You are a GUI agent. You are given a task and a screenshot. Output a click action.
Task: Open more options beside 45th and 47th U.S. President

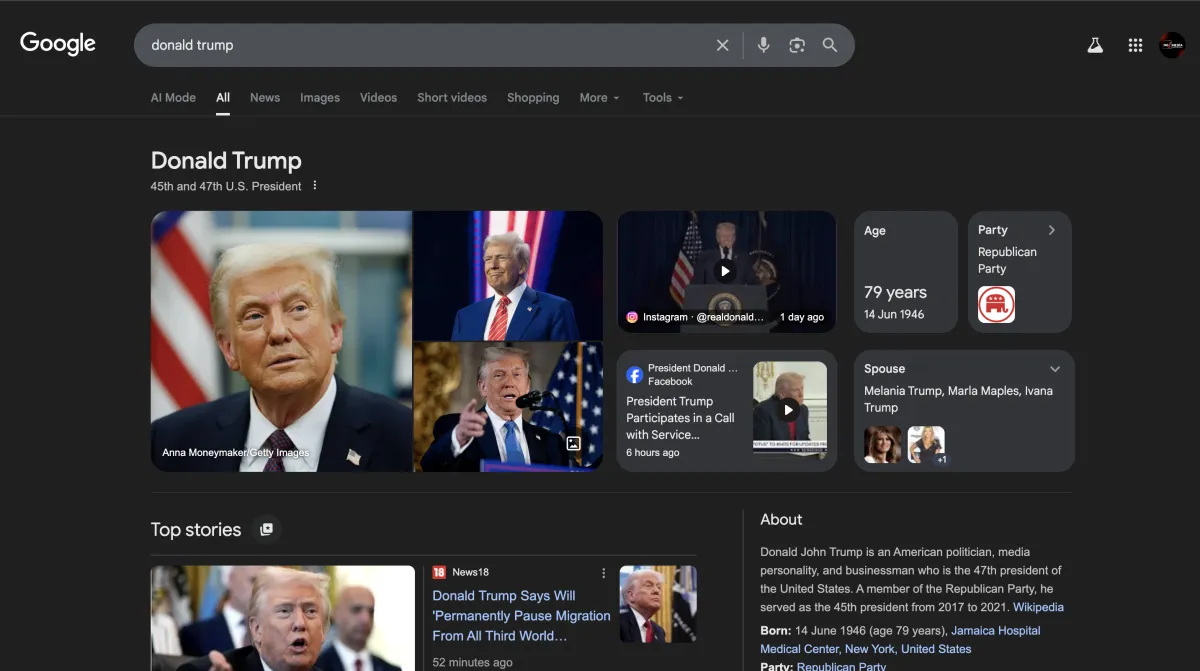315,186
